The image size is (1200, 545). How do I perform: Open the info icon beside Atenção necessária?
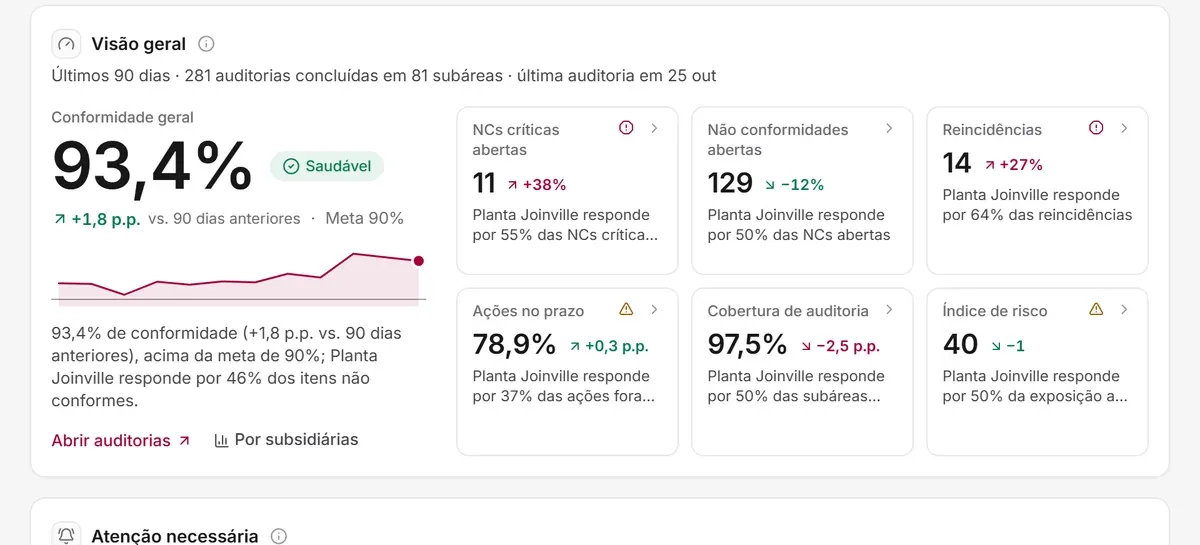279,536
